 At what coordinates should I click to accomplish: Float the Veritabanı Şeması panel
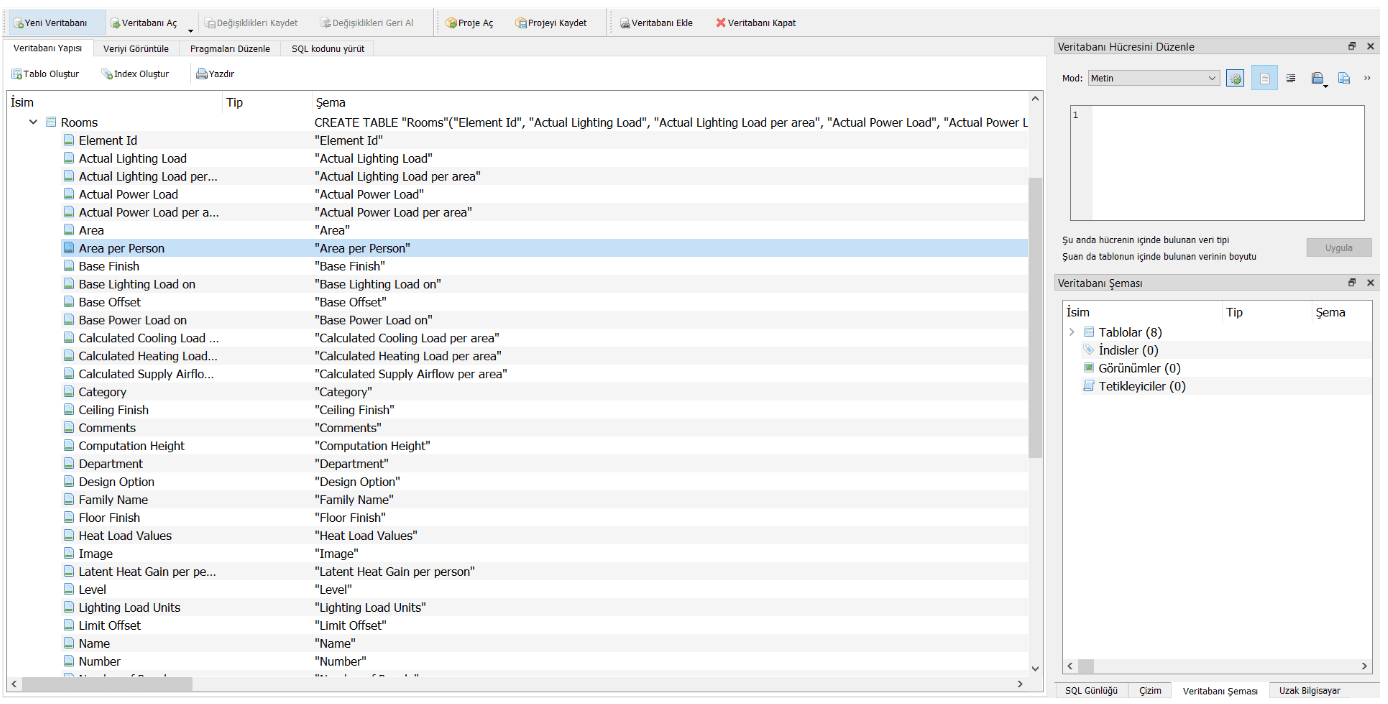click(1353, 283)
